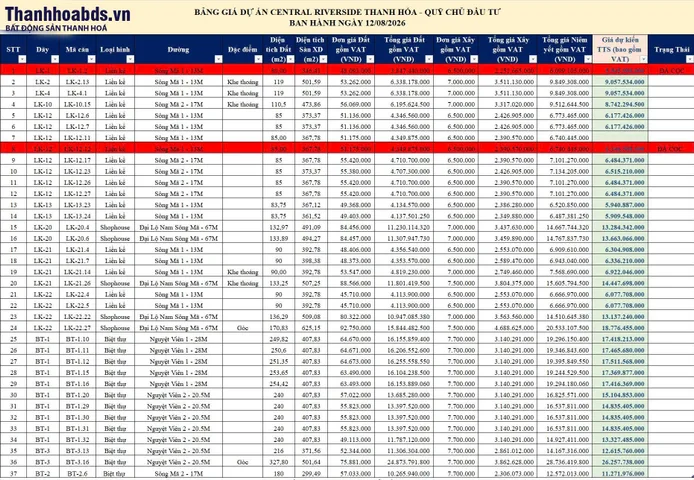Open the Dãy column filter dropdown
This screenshot has width=694, height=480.
55,59
